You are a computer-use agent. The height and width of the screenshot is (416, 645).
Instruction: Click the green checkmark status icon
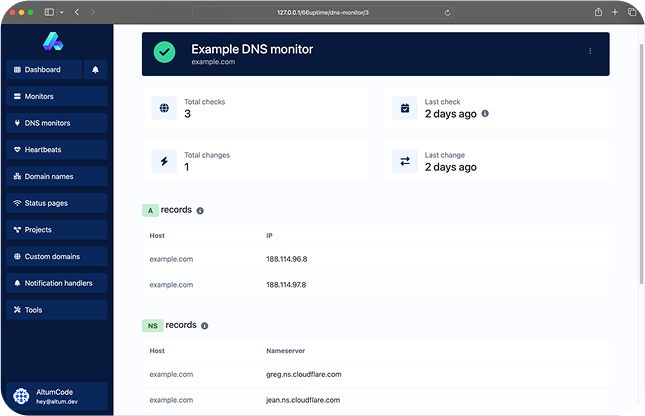(165, 52)
